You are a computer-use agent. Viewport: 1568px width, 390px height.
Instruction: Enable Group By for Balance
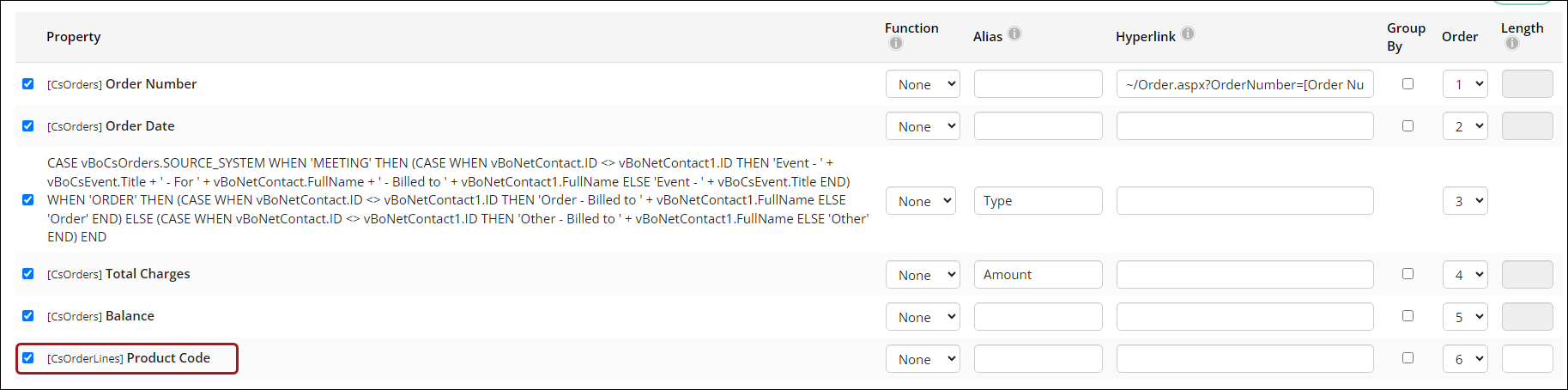(1408, 315)
